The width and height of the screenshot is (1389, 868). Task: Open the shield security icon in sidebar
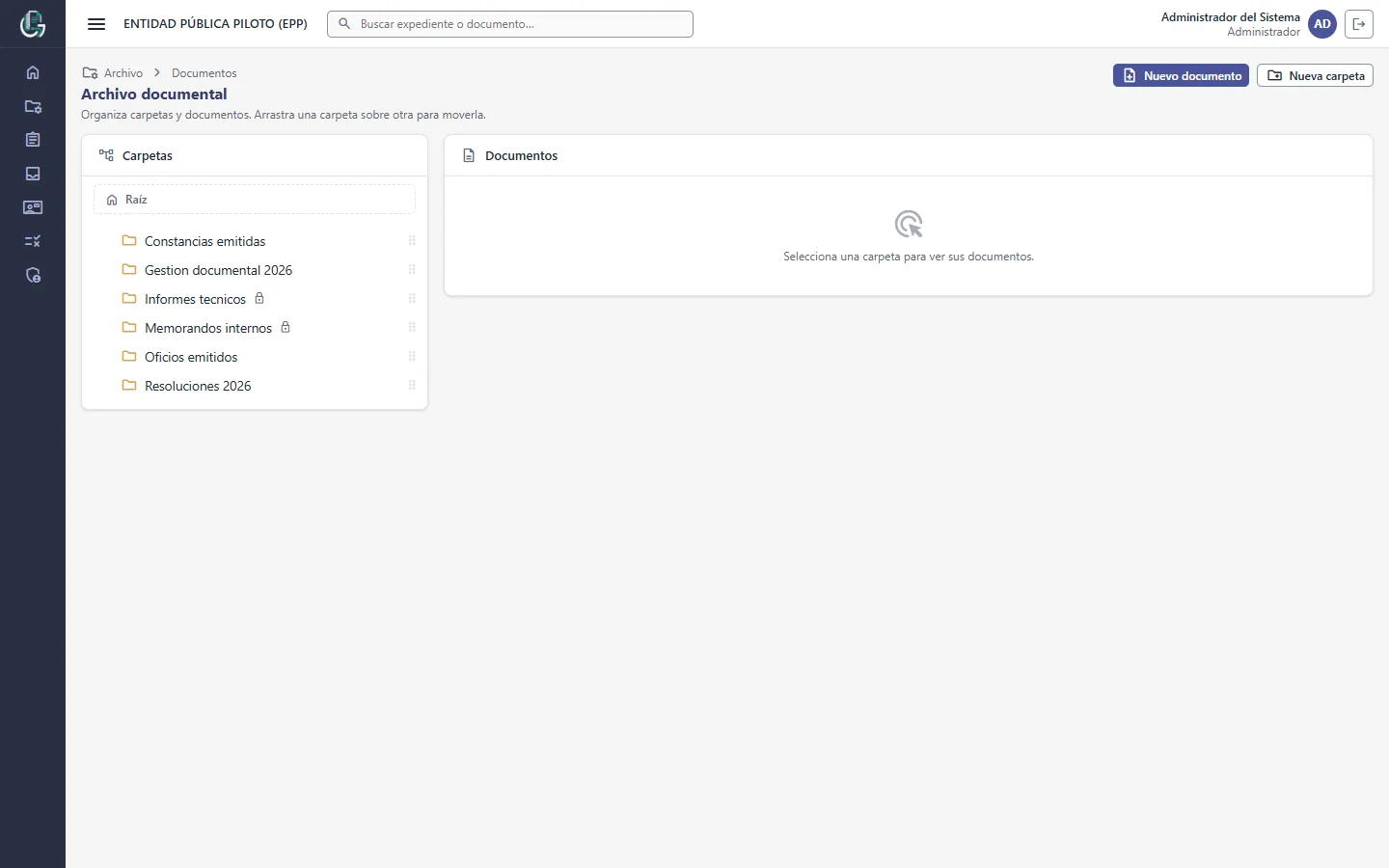[33, 275]
